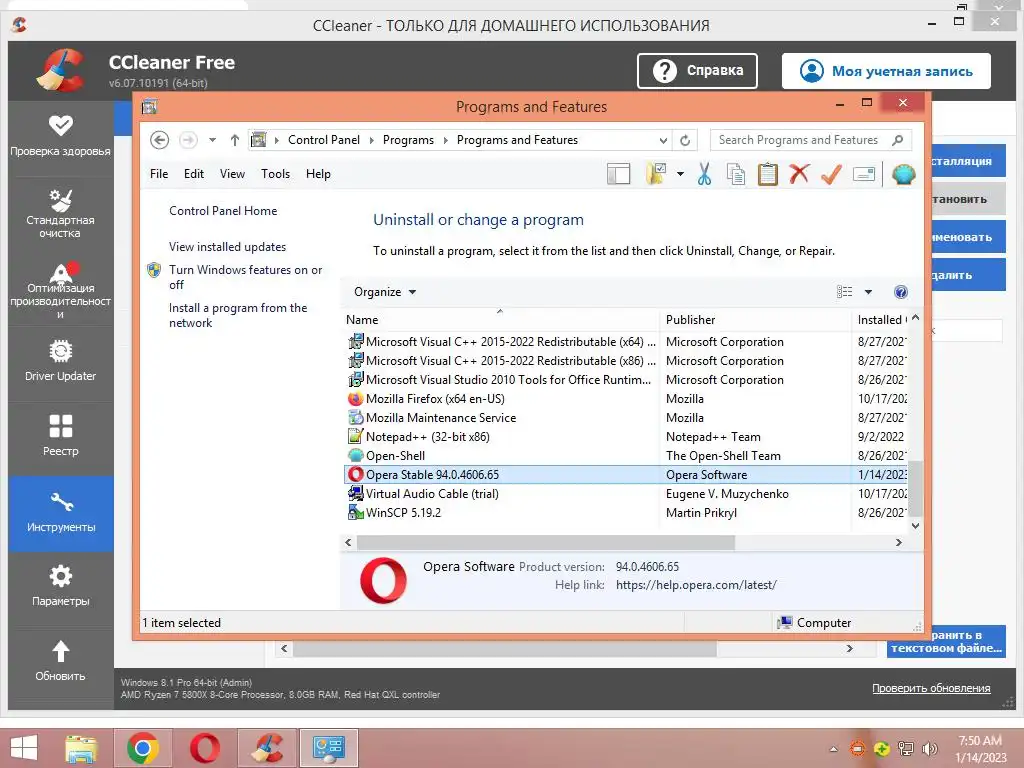Click Моя учетная запись account button
This screenshot has height=768, width=1024.
click(x=886, y=71)
